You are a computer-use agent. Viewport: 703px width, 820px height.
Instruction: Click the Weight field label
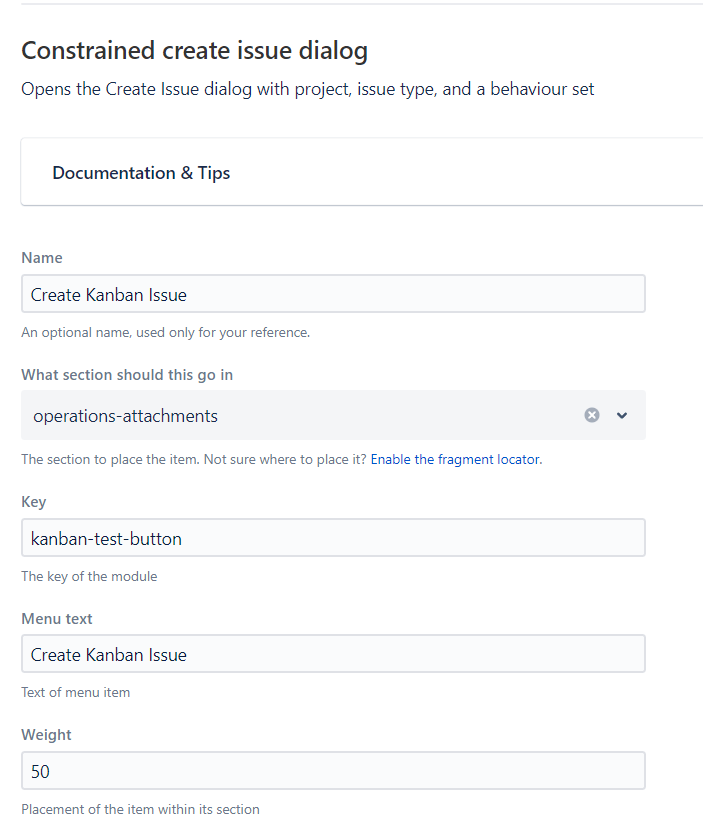(46, 735)
